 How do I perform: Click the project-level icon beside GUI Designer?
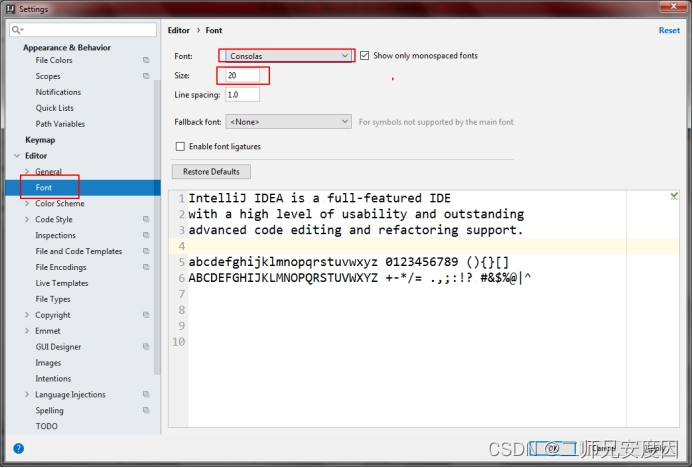(146, 346)
